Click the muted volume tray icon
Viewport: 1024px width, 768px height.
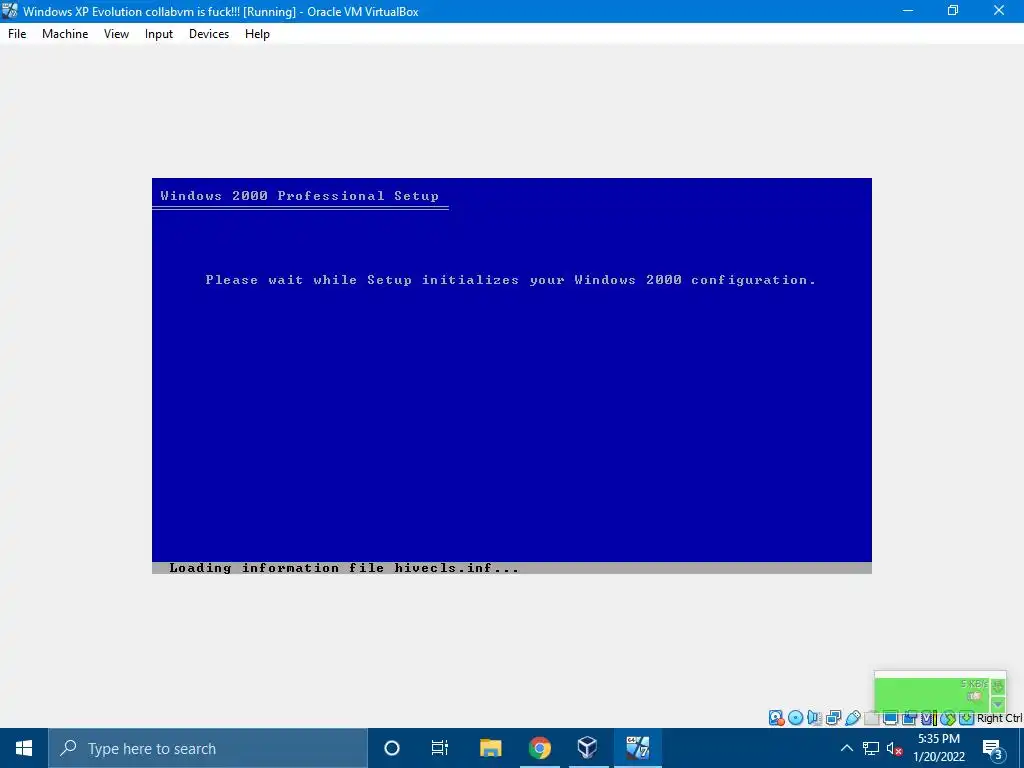click(x=895, y=748)
